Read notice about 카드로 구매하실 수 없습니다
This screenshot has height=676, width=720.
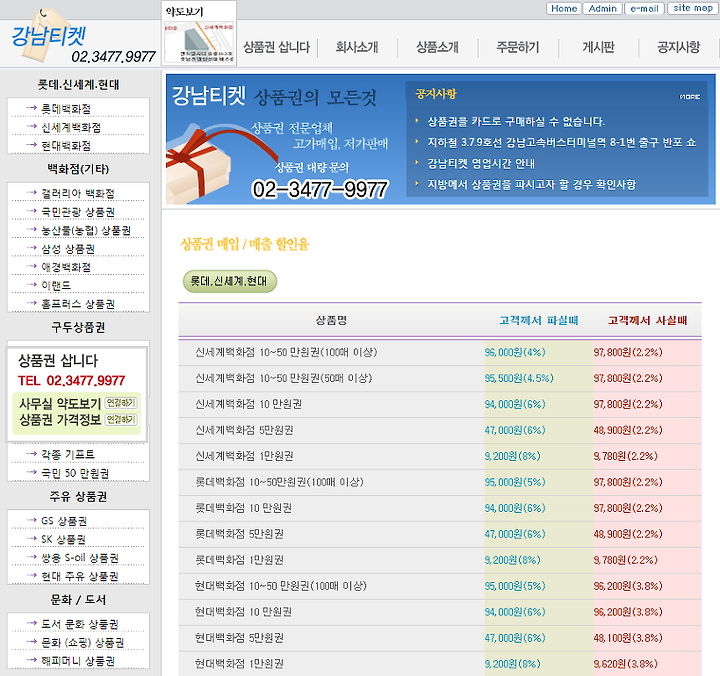coord(516,122)
